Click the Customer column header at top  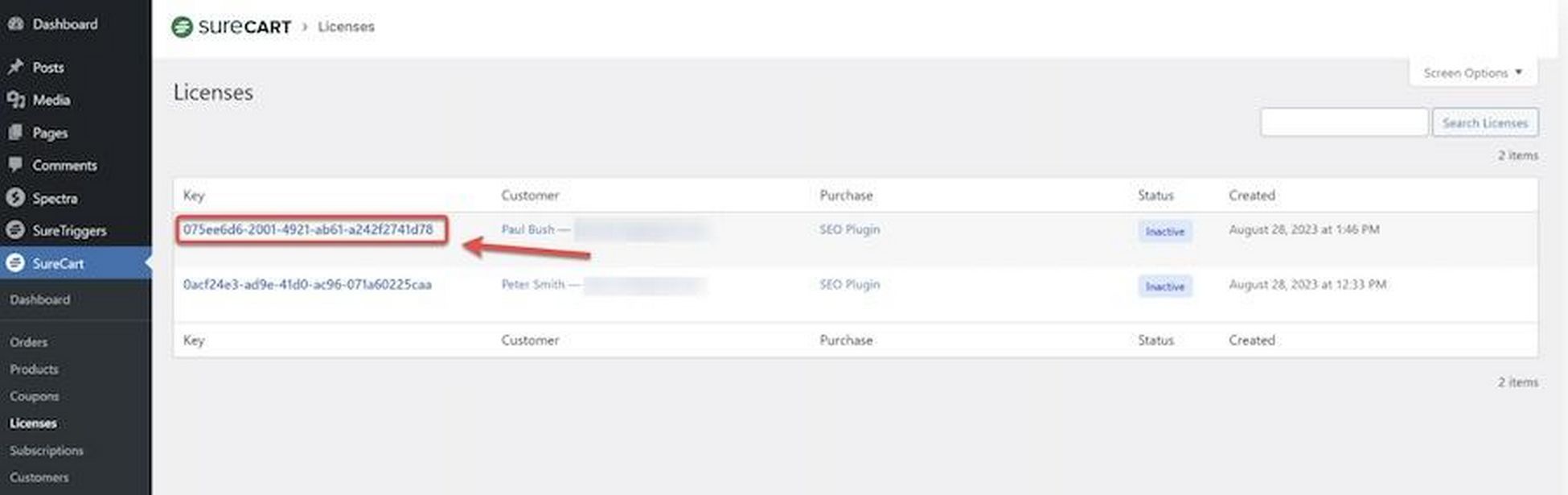tap(530, 196)
